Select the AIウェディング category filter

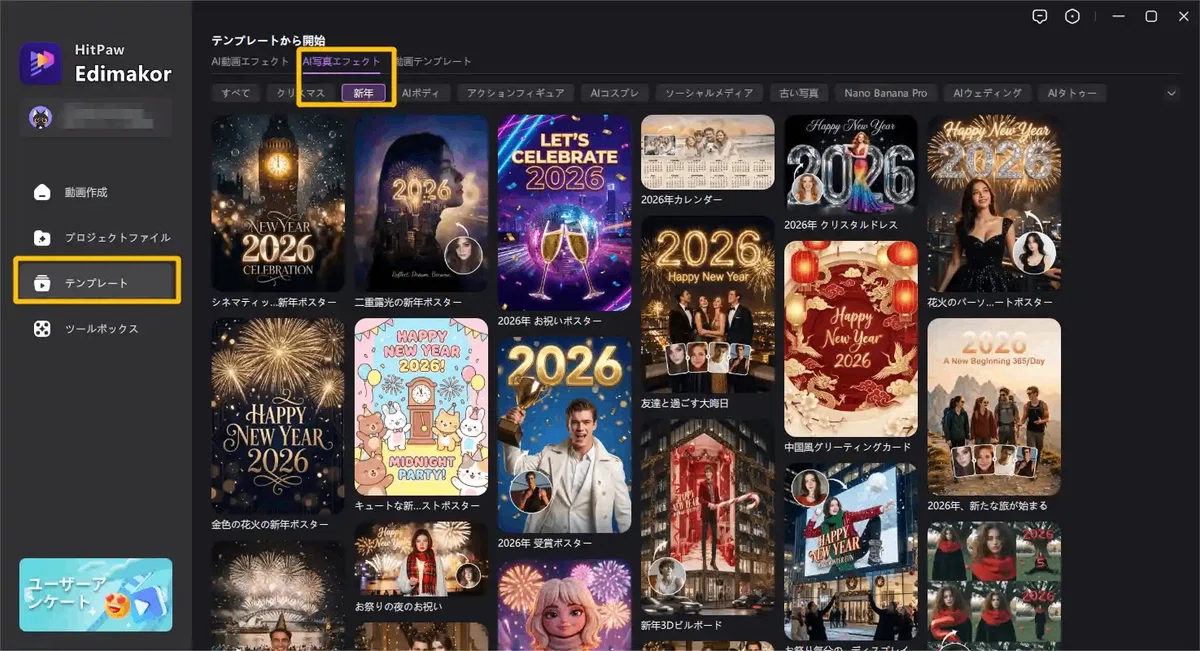click(987, 93)
